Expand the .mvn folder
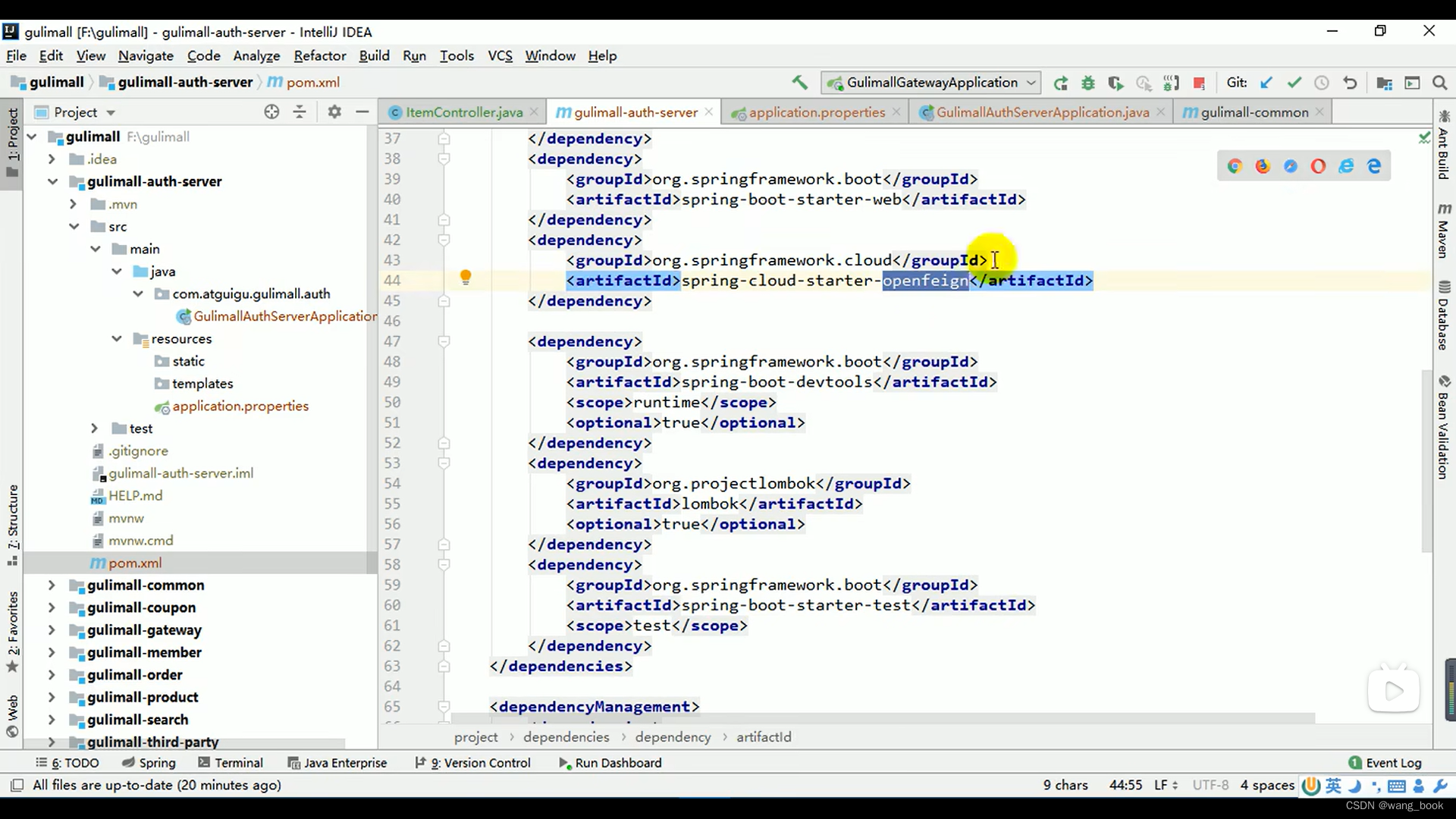 tap(73, 204)
